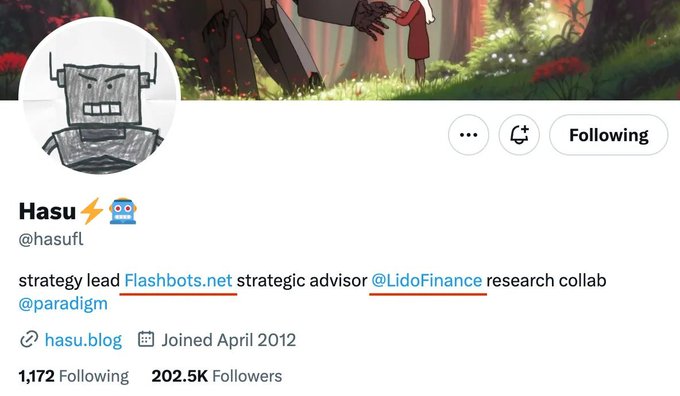Viewport: 680px width, 396px height.
Task: Open the Flashbots.net link in bio
Action: [x=178, y=281]
